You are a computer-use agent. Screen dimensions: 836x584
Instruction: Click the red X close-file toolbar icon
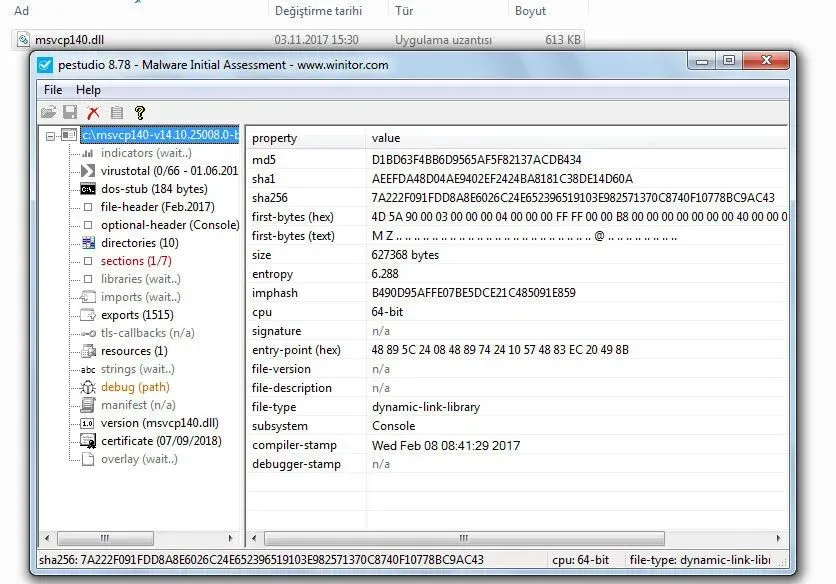(93, 113)
